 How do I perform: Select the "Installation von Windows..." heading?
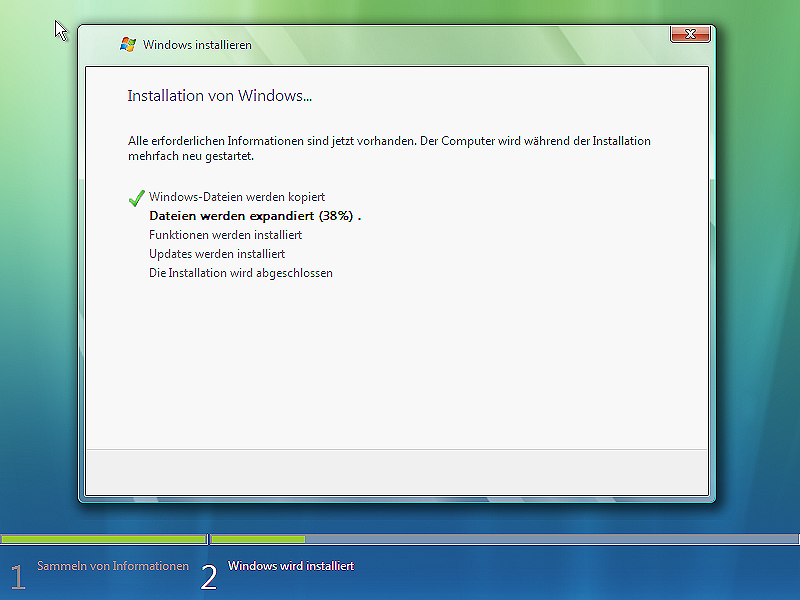tap(219, 97)
